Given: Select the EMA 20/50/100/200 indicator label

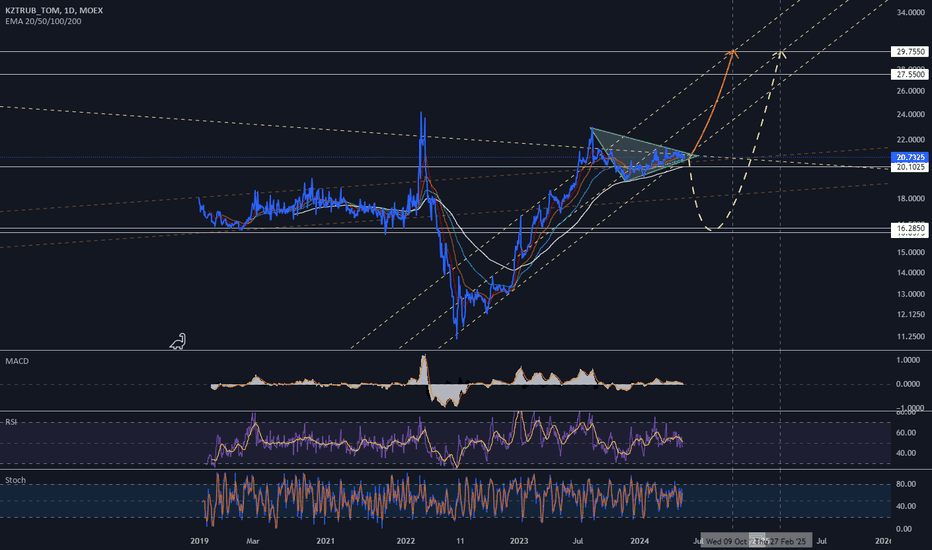Looking at the screenshot, I should (x=43, y=21).
